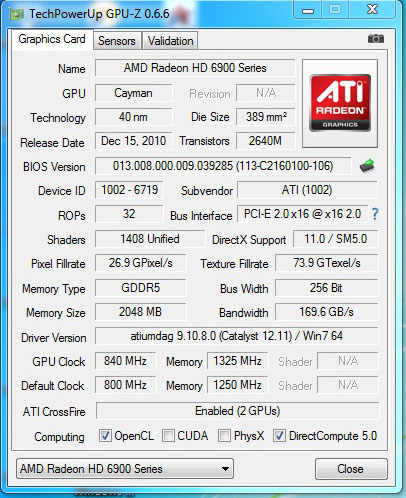Click the ROPs field showing 32
This screenshot has height=498, width=406.
coord(129,214)
